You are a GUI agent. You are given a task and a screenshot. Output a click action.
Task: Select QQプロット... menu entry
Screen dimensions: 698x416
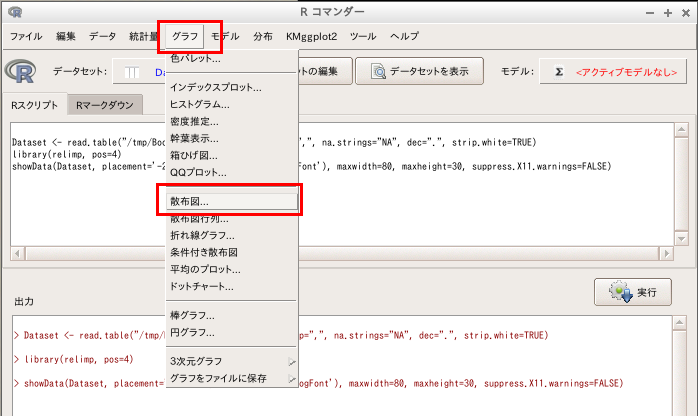(231, 172)
